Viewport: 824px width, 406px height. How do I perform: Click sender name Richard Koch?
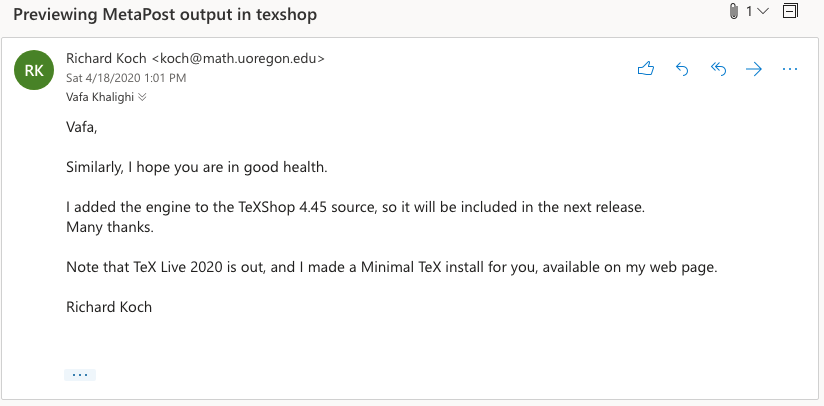pos(107,58)
